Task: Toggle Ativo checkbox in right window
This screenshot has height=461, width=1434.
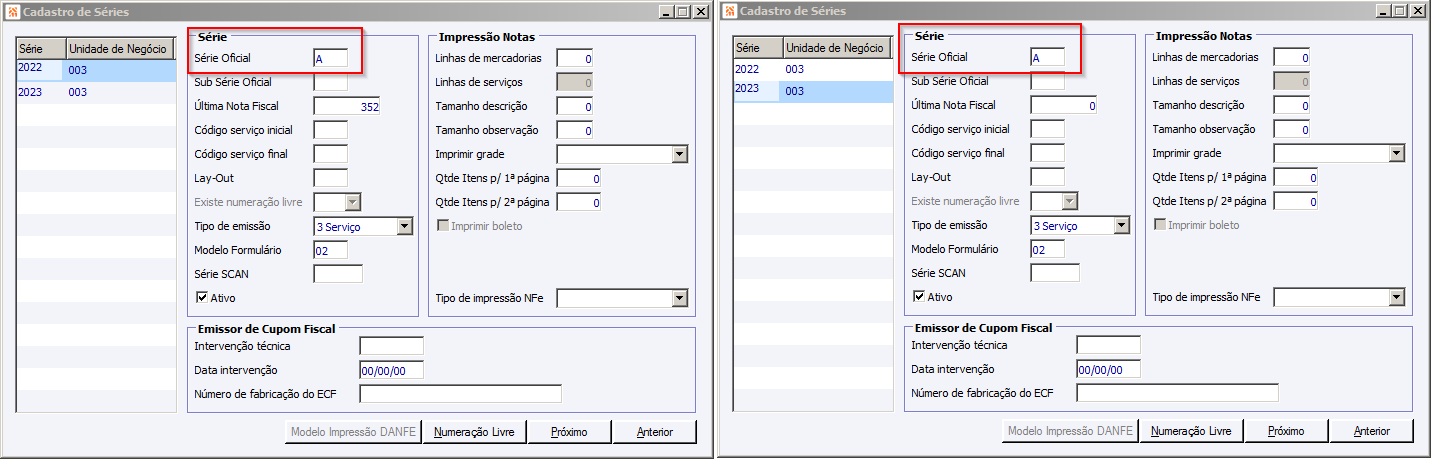Action: click(x=919, y=296)
